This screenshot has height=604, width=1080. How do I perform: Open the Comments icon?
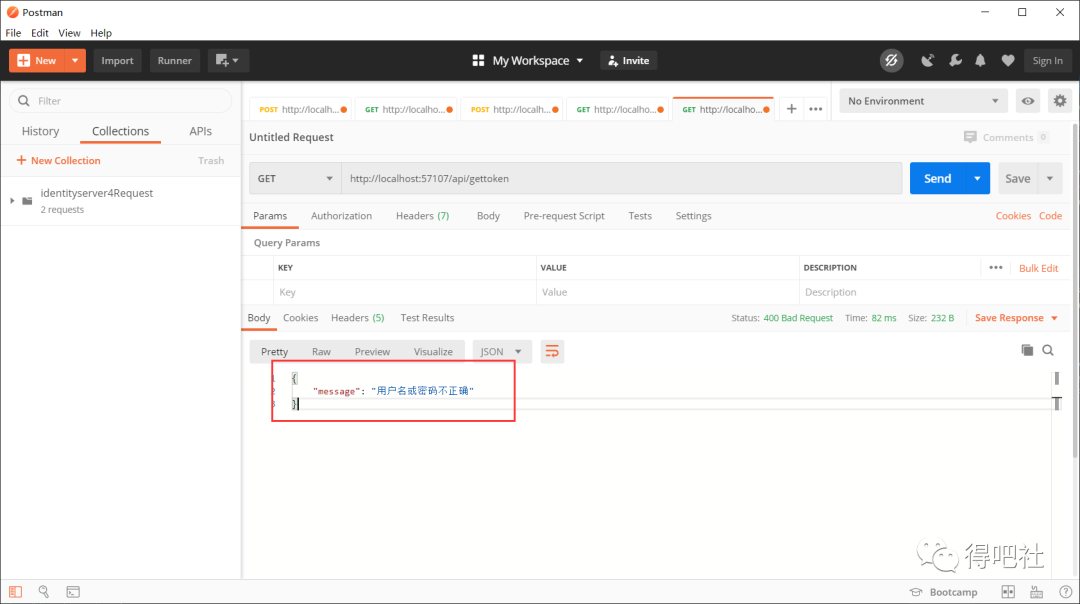tap(970, 137)
